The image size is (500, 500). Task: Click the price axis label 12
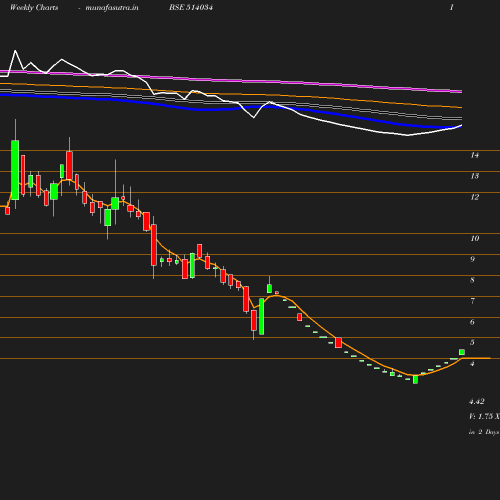pos(475,197)
